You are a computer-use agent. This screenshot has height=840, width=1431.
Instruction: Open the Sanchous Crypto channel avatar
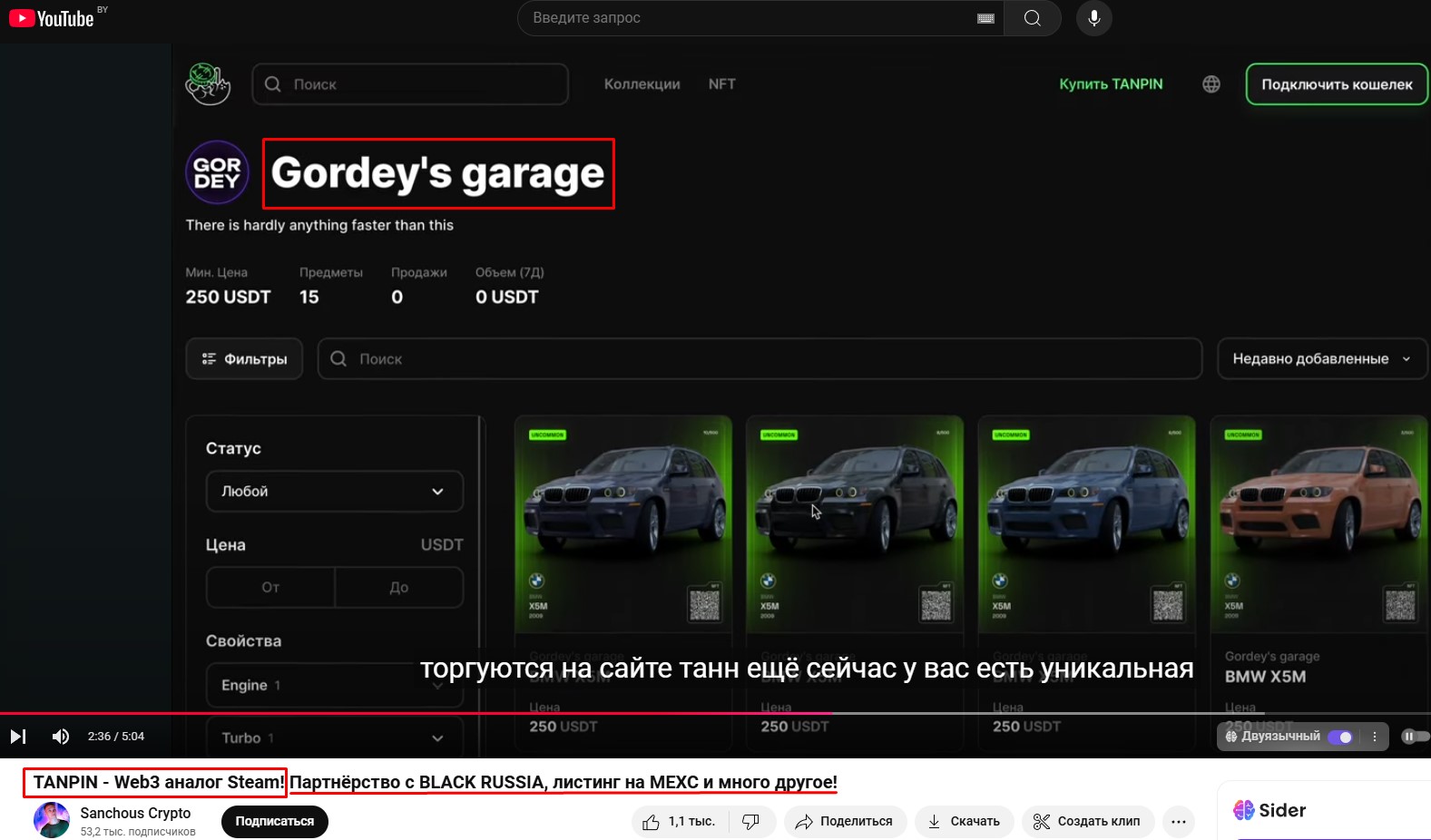tap(52, 820)
